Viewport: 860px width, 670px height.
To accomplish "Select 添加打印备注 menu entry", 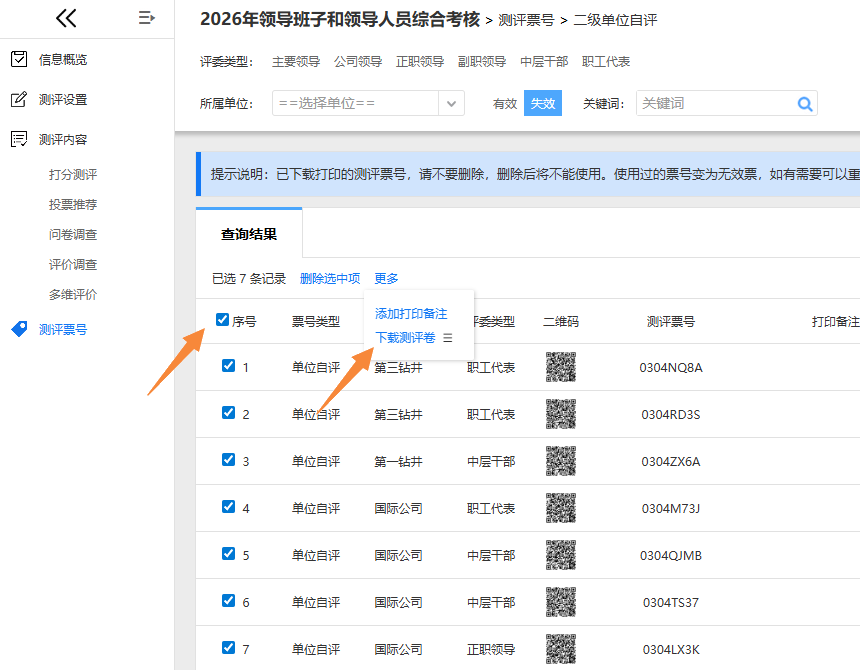I will (411, 314).
